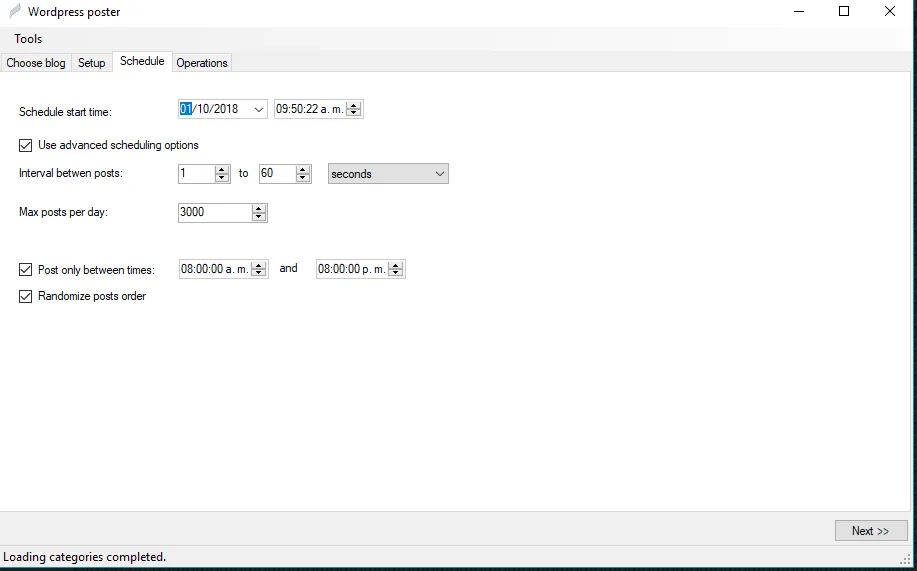Image resolution: width=917 pixels, height=571 pixels.
Task: Decrease maximum interval between posts
Action: point(302,178)
